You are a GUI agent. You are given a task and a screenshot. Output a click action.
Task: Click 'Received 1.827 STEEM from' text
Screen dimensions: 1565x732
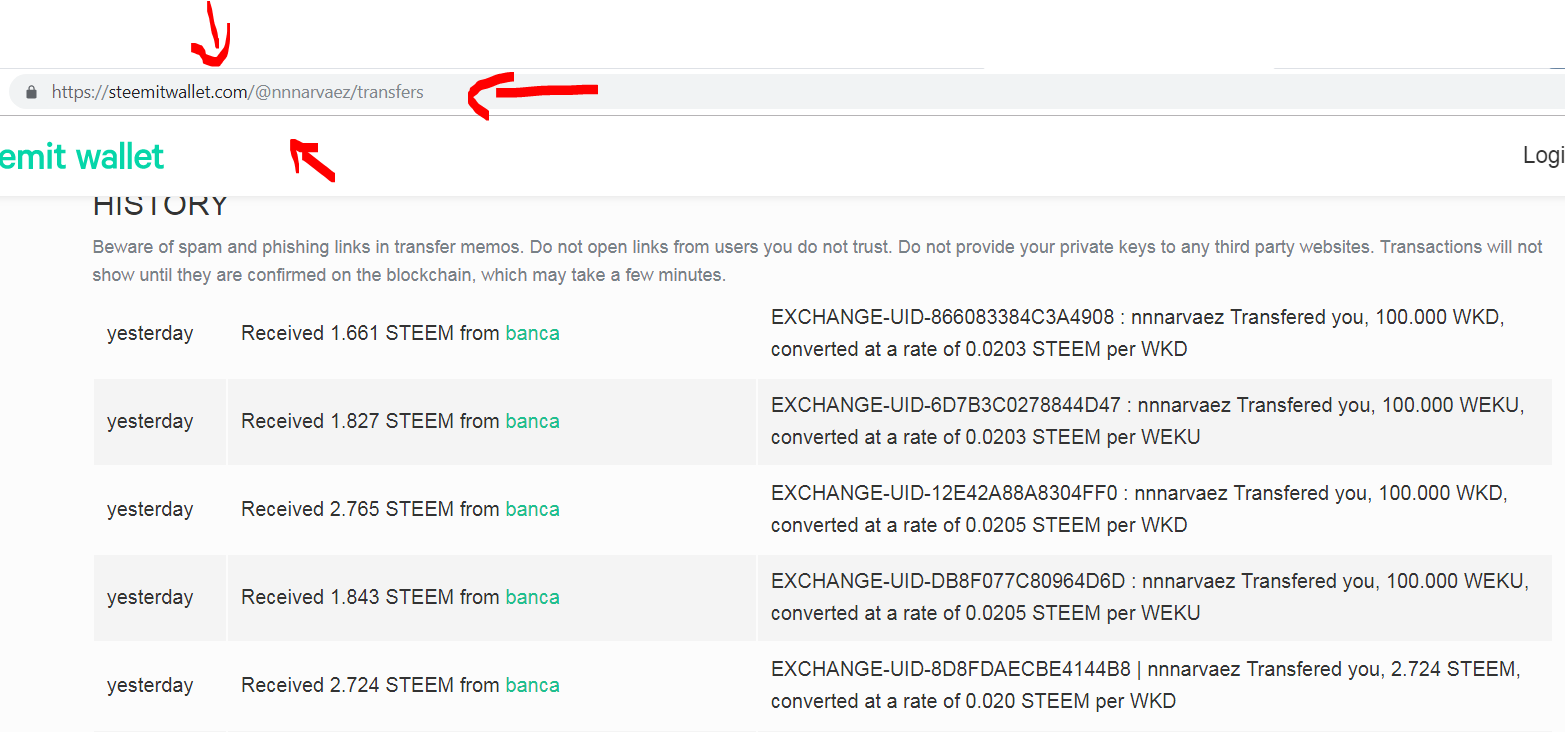tap(370, 421)
